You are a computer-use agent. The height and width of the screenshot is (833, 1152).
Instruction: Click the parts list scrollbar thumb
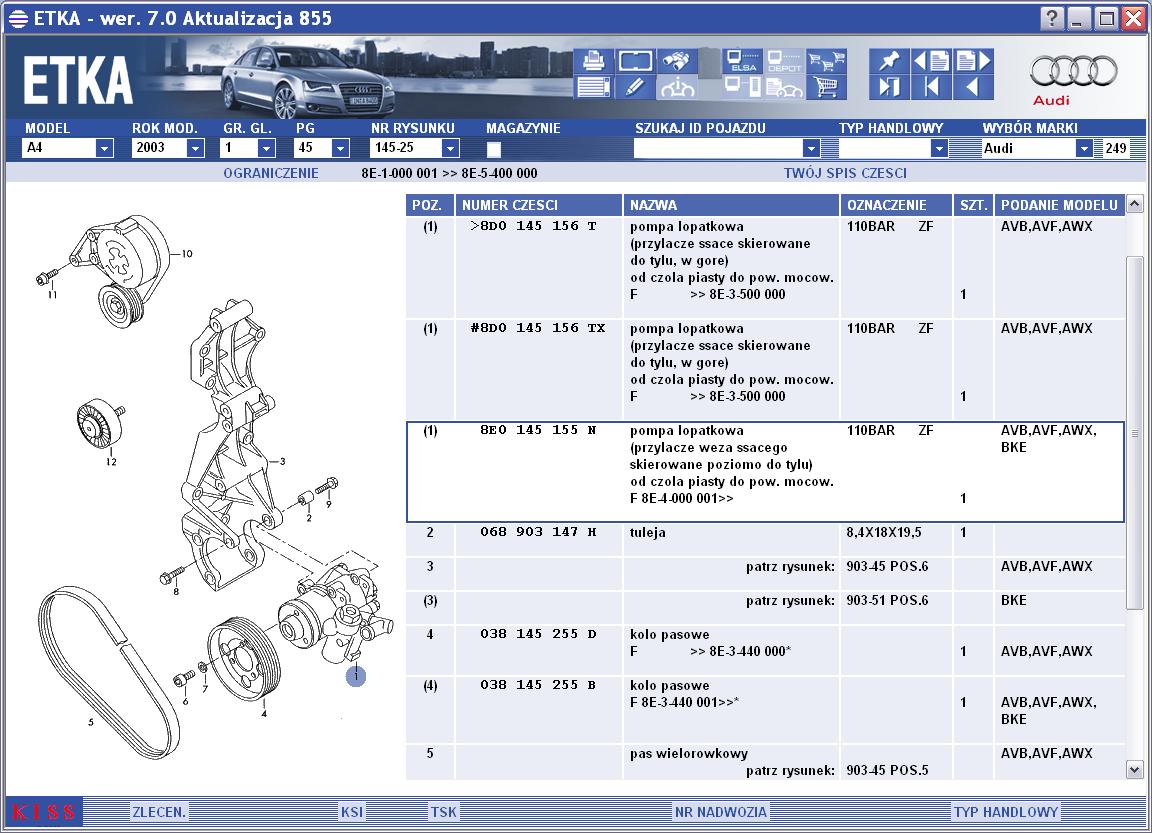point(1134,433)
